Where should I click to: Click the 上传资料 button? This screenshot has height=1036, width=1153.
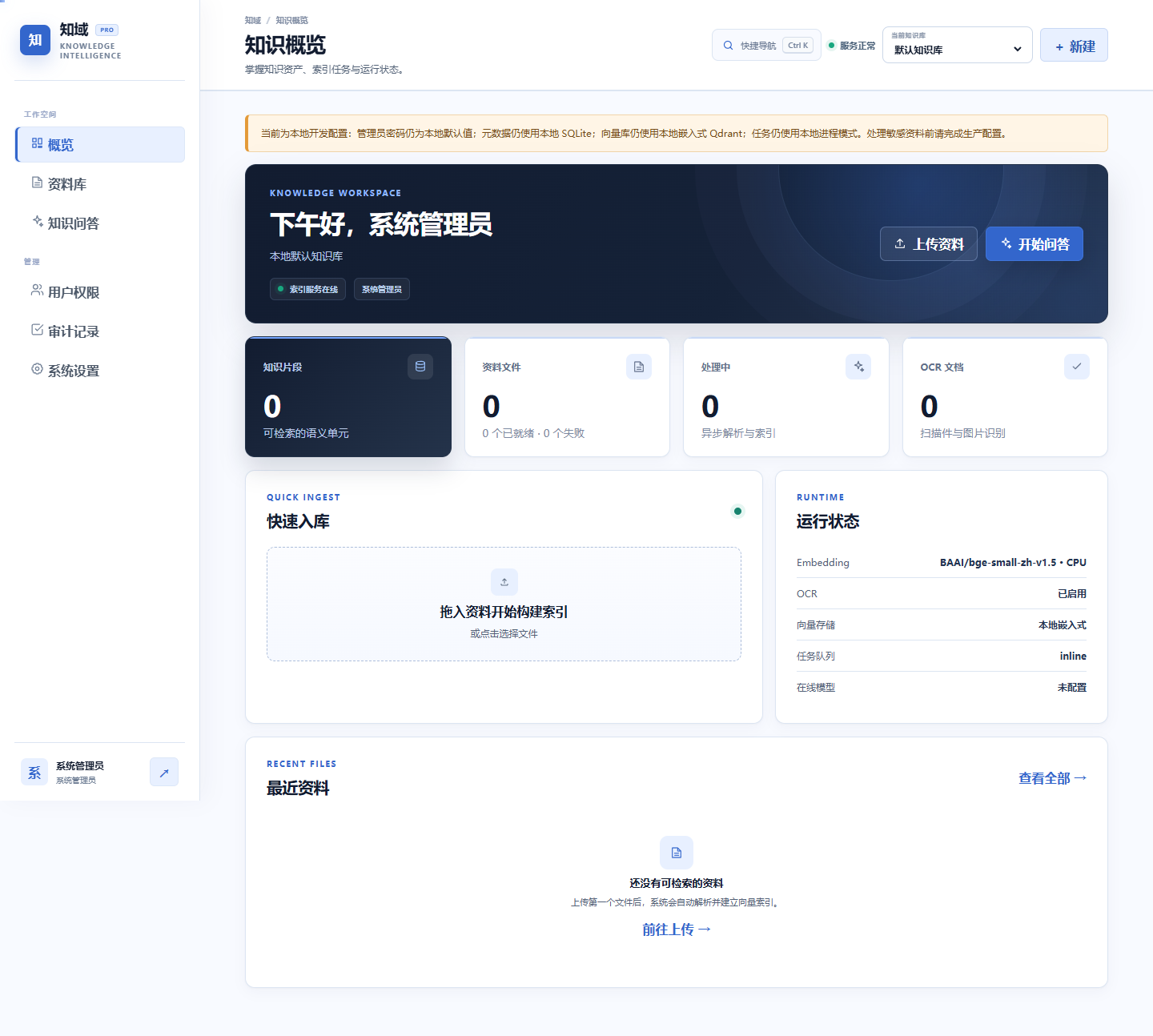(929, 244)
